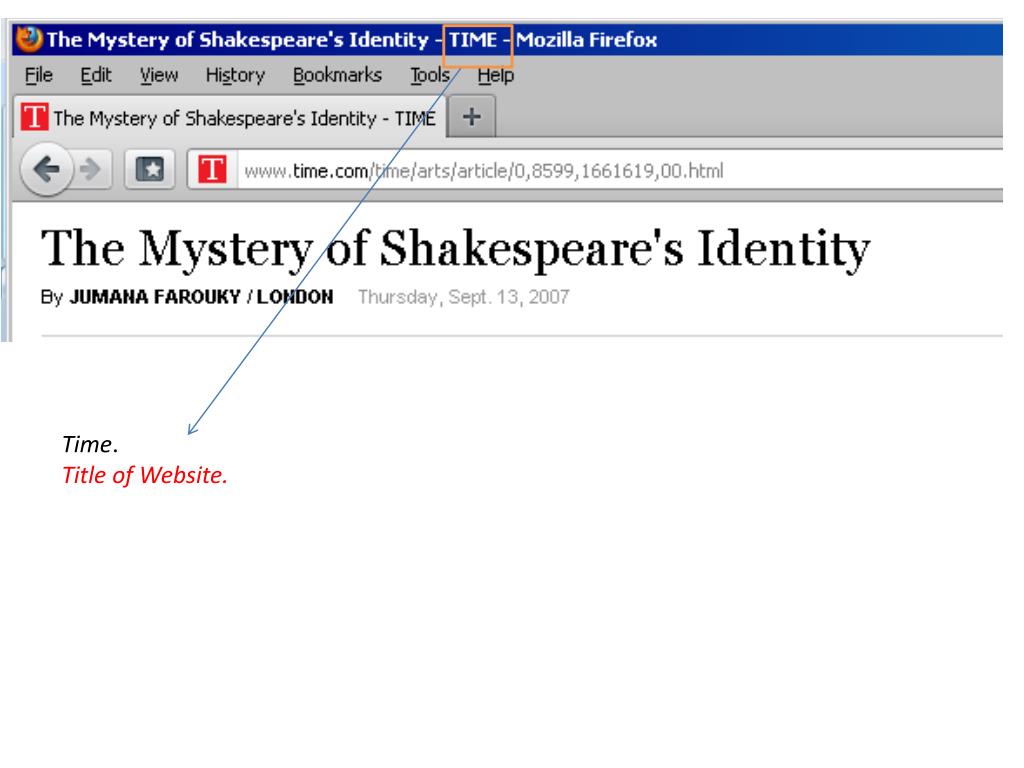
Task: Click the italic Time. caption text
Action: [x=90, y=444]
